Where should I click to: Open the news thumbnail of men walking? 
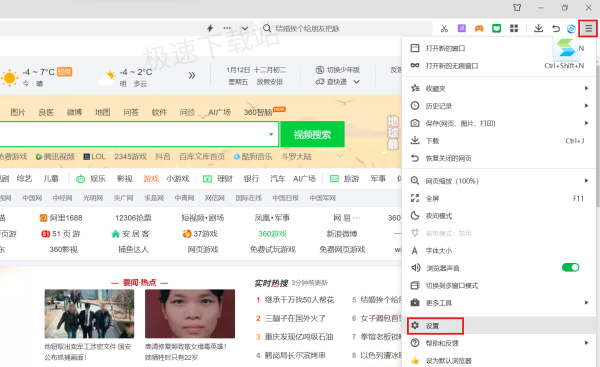[x=89, y=313]
